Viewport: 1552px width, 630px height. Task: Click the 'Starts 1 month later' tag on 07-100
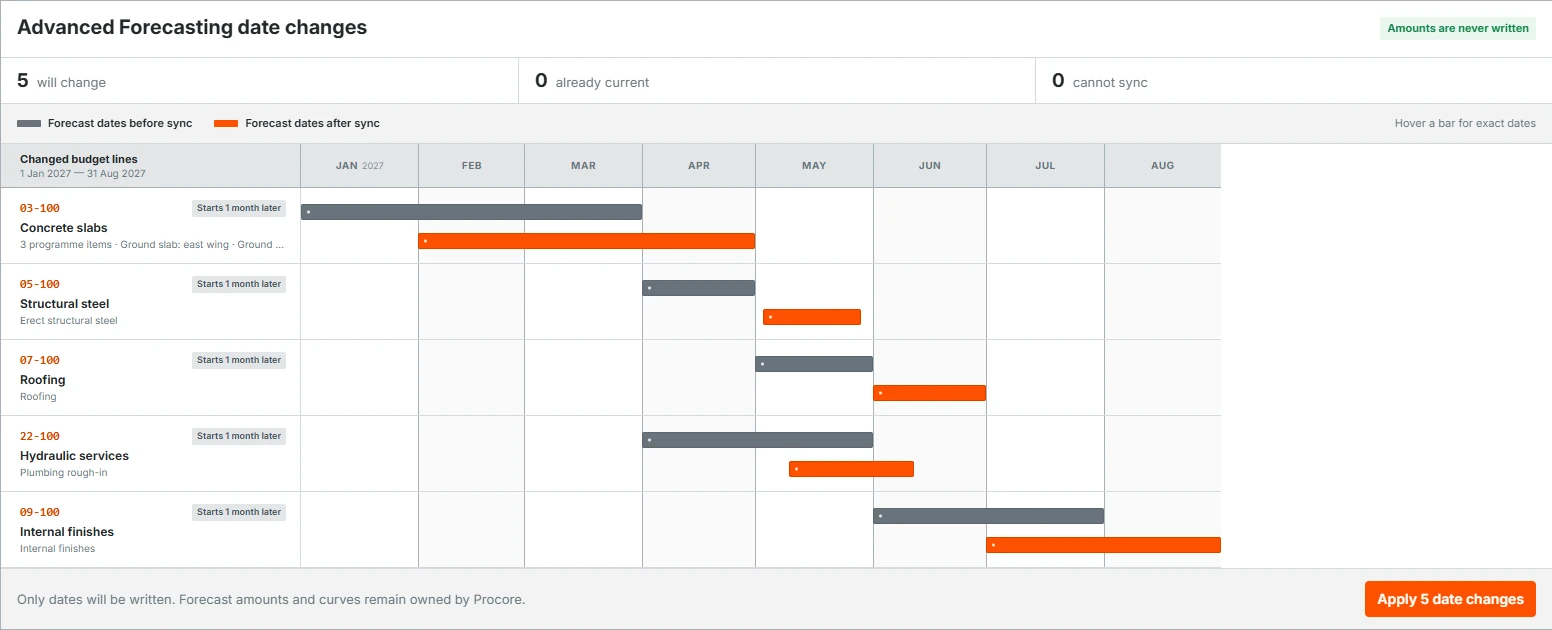click(x=239, y=360)
